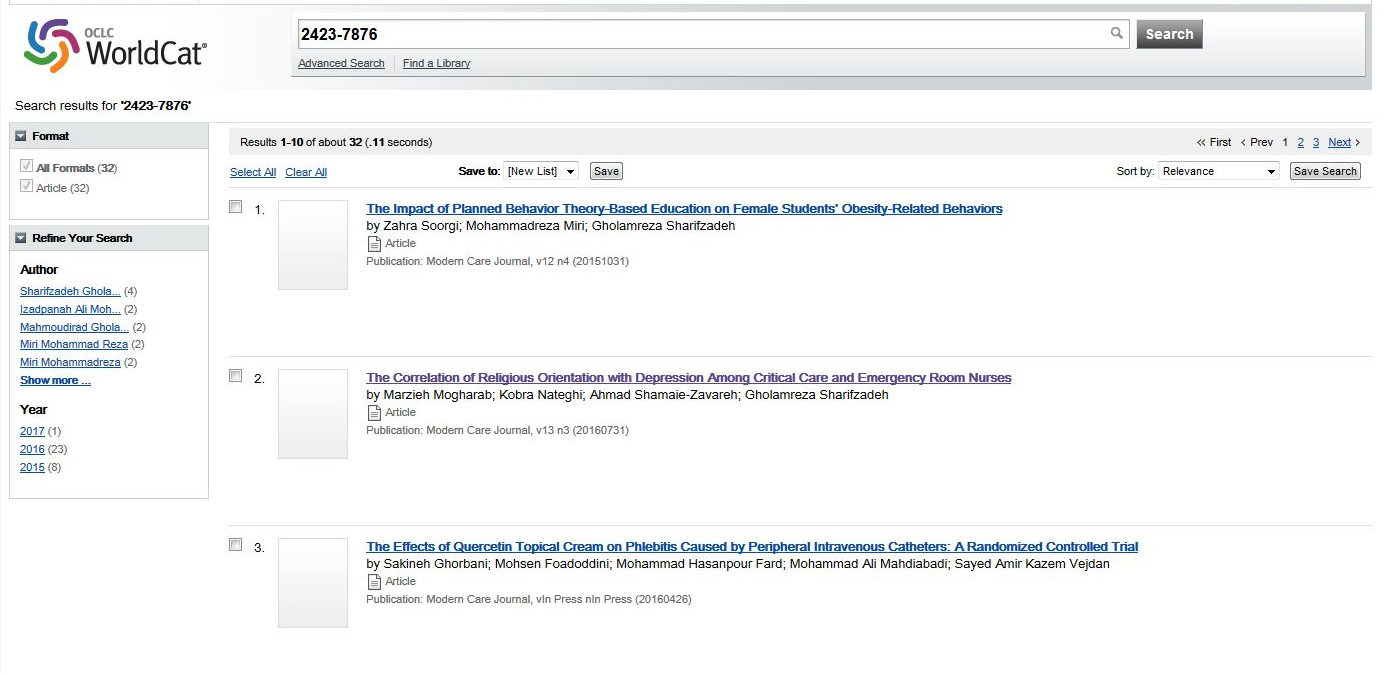Select the checkbox next to result 3
The width and height of the screenshot is (1384, 673).
(x=236, y=545)
